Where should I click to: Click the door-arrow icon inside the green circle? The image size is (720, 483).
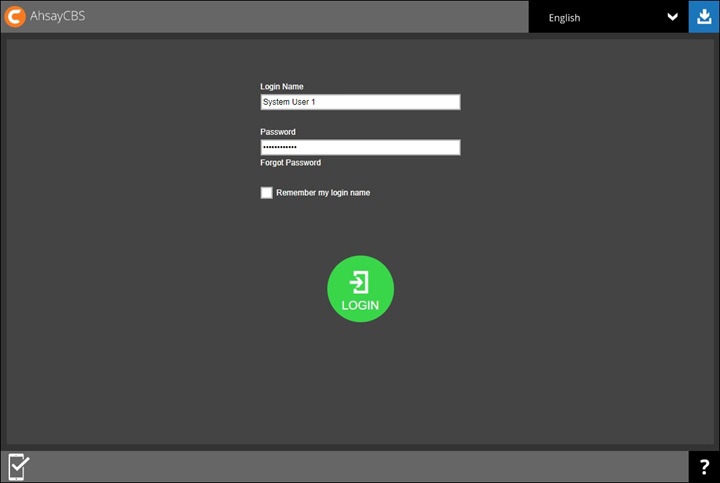pyautogui.click(x=360, y=282)
